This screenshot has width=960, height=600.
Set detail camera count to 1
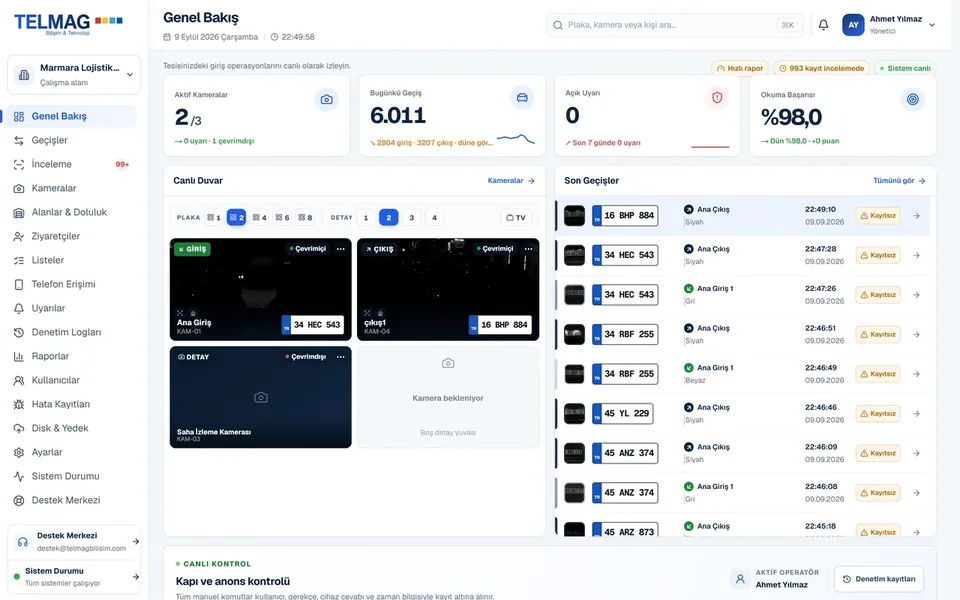click(x=366, y=217)
